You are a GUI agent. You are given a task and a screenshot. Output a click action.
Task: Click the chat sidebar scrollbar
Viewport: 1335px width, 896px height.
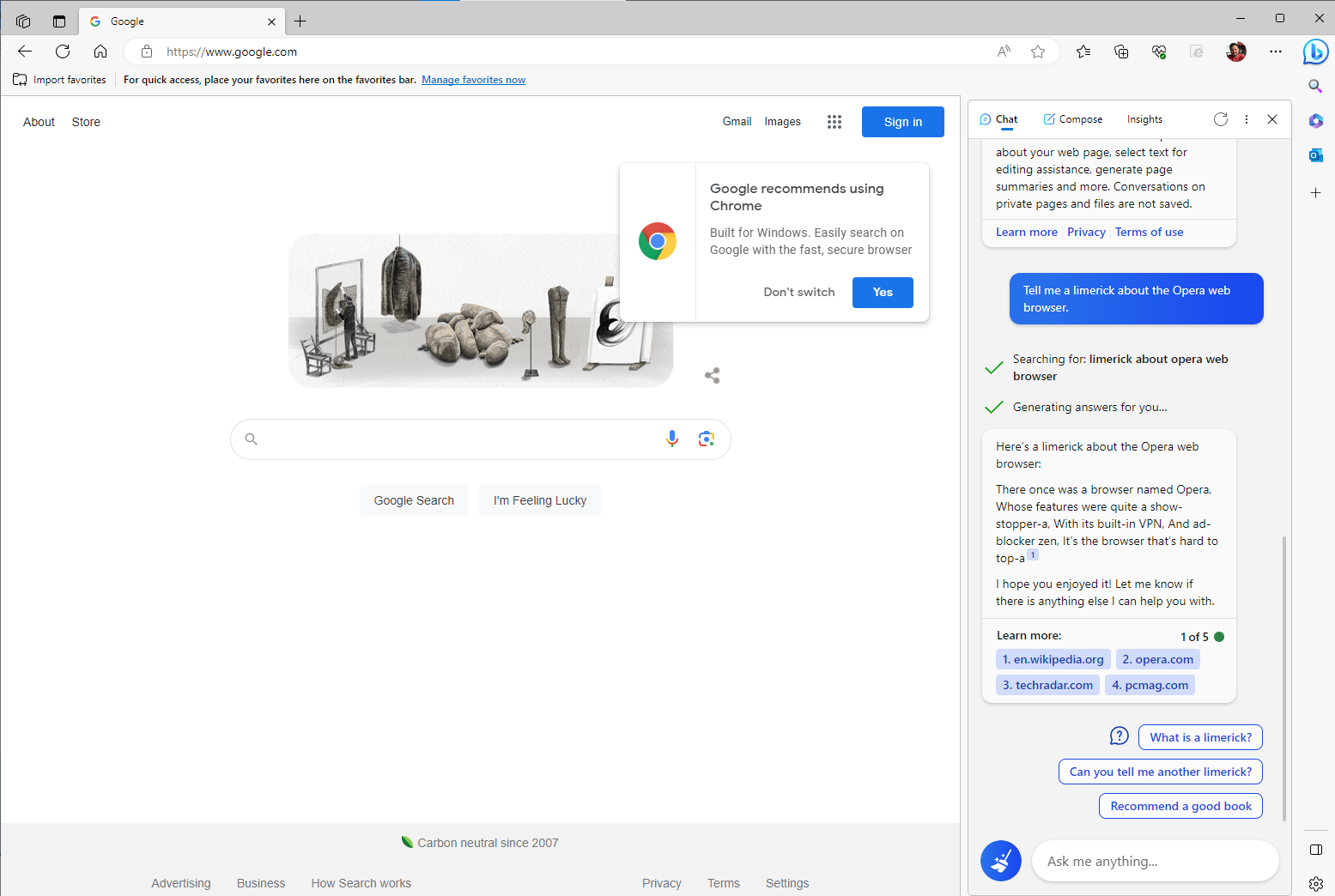point(1284,678)
